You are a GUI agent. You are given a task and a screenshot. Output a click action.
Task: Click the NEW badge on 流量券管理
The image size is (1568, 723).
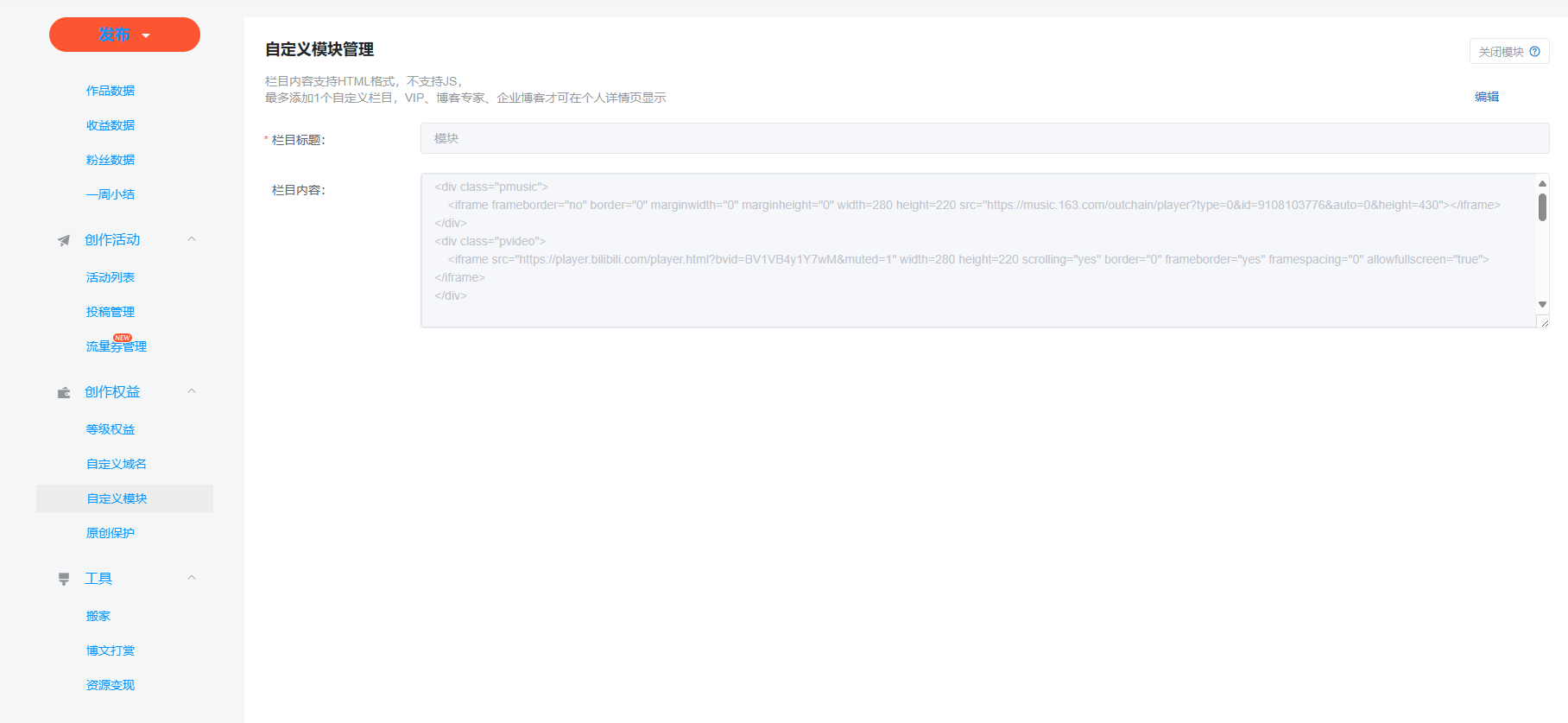tap(123, 338)
